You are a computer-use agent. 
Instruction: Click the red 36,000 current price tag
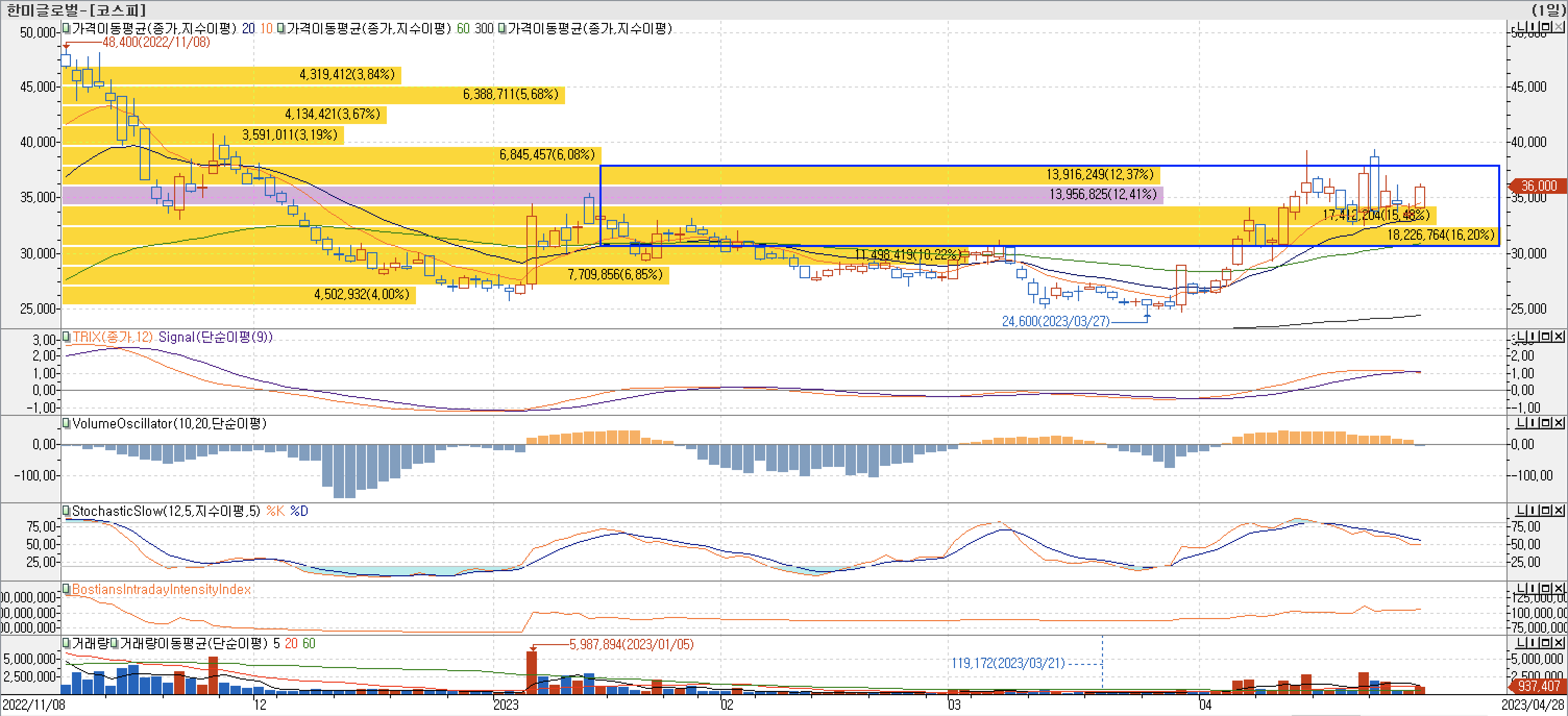click(1538, 186)
